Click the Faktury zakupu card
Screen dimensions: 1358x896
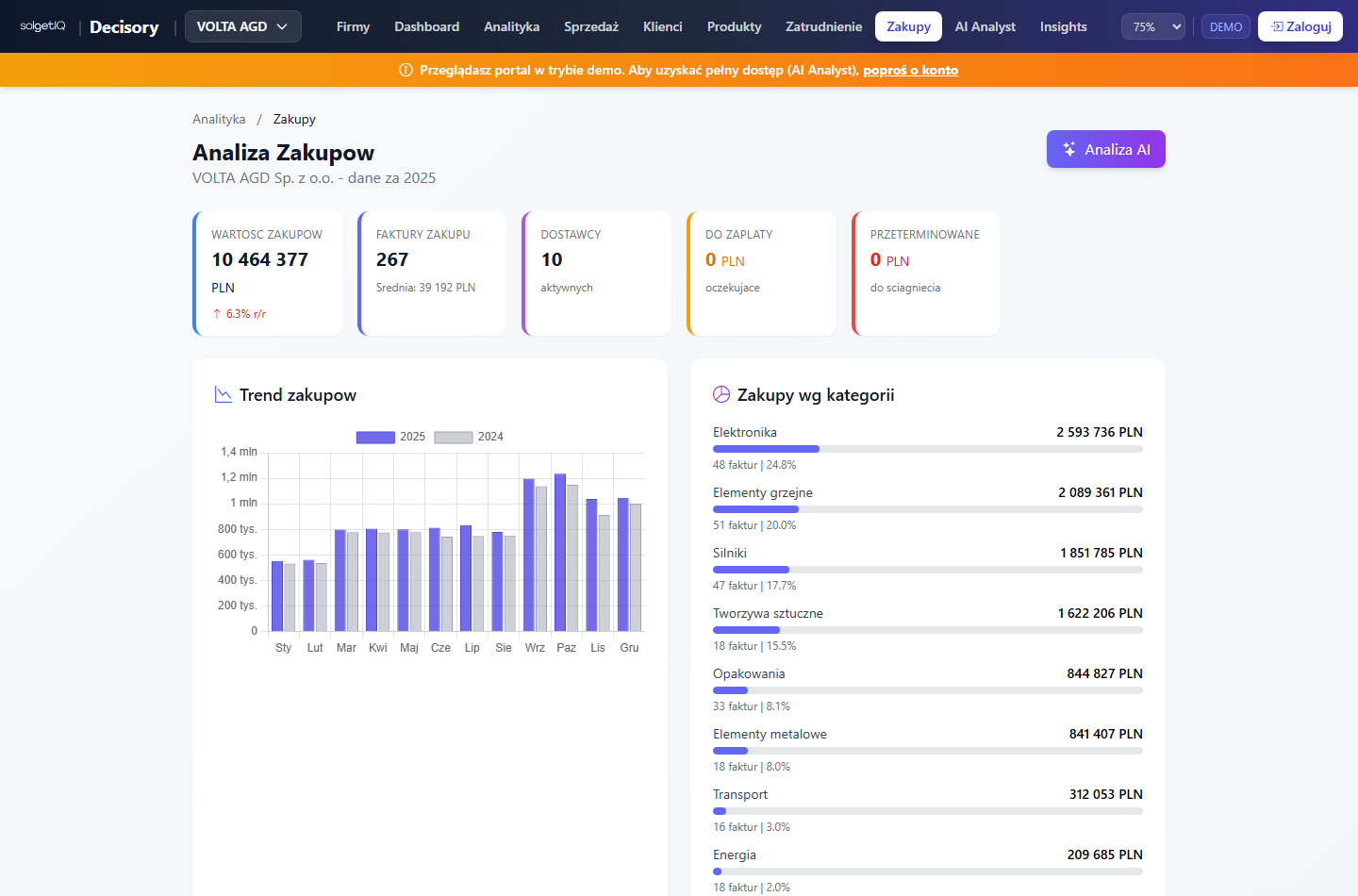tap(432, 274)
